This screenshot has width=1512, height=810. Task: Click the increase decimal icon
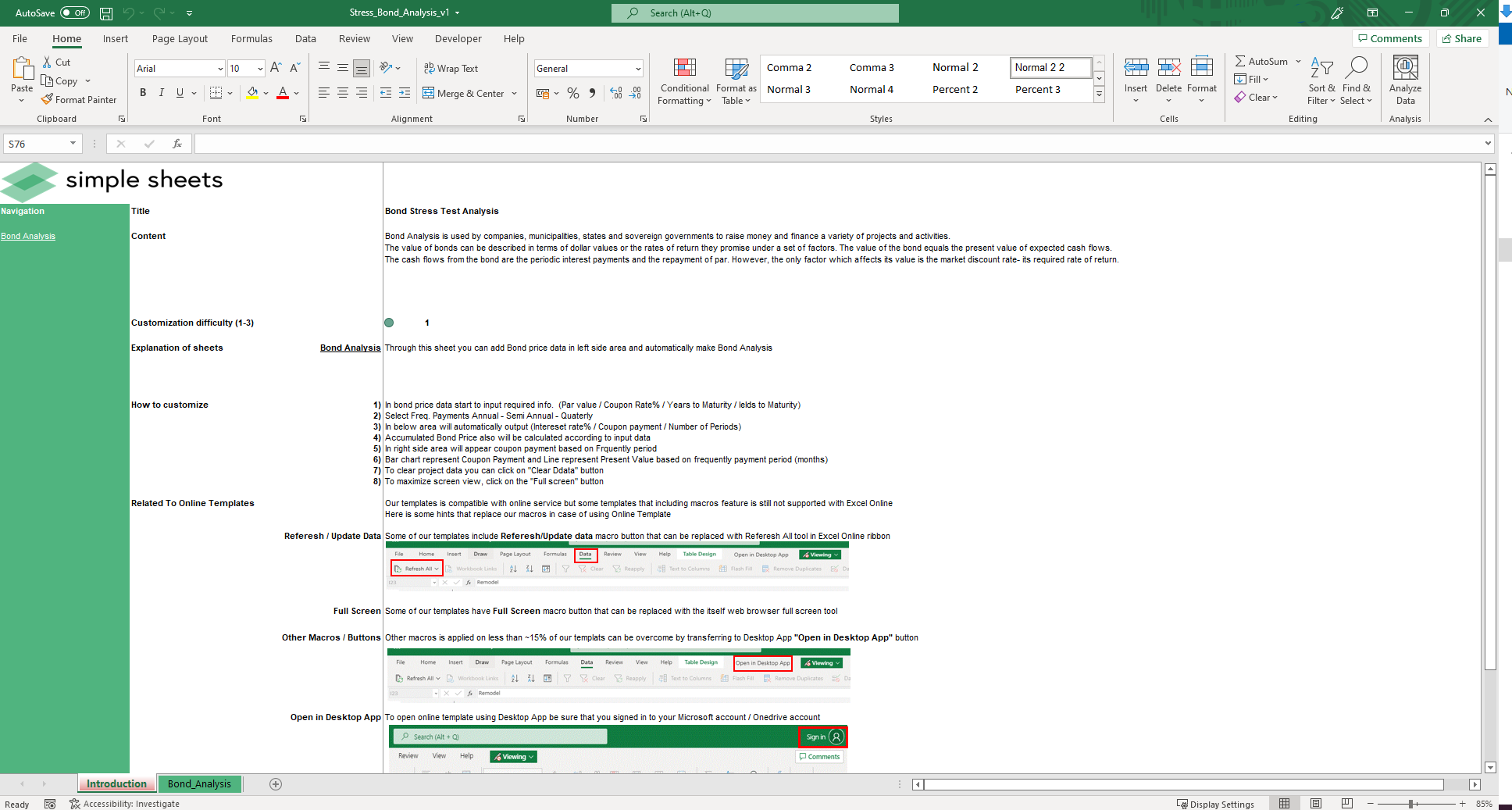tap(616, 93)
